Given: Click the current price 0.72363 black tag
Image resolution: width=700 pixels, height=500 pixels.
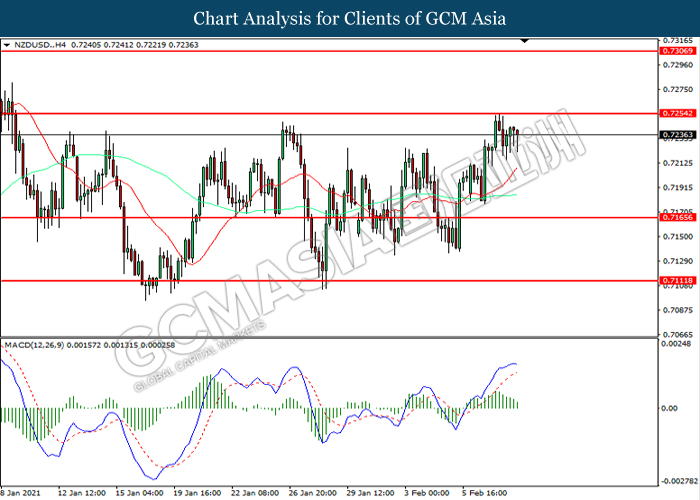Looking at the screenshot, I should (677, 134).
